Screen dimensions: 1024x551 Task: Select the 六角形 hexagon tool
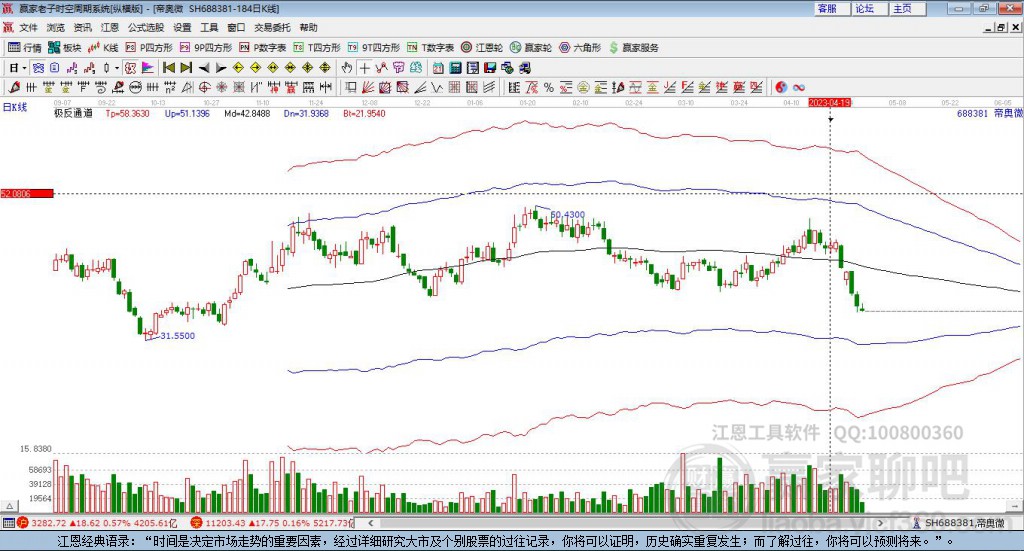tap(580, 48)
